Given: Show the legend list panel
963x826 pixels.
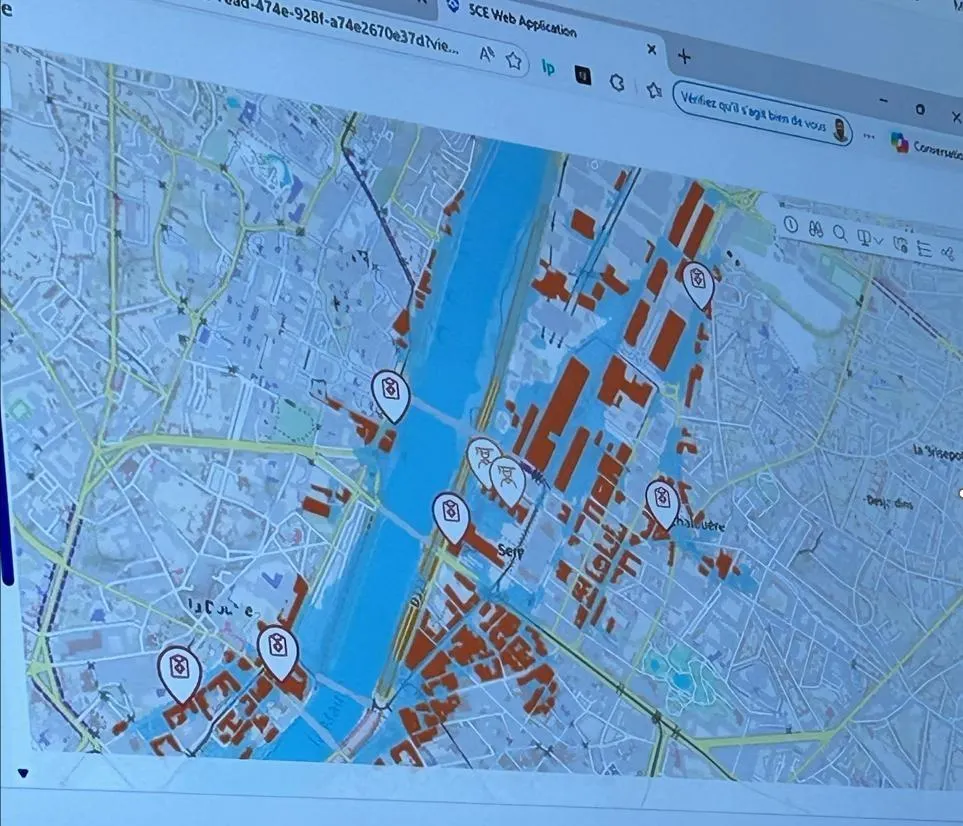Looking at the screenshot, I should click(923, 248).
